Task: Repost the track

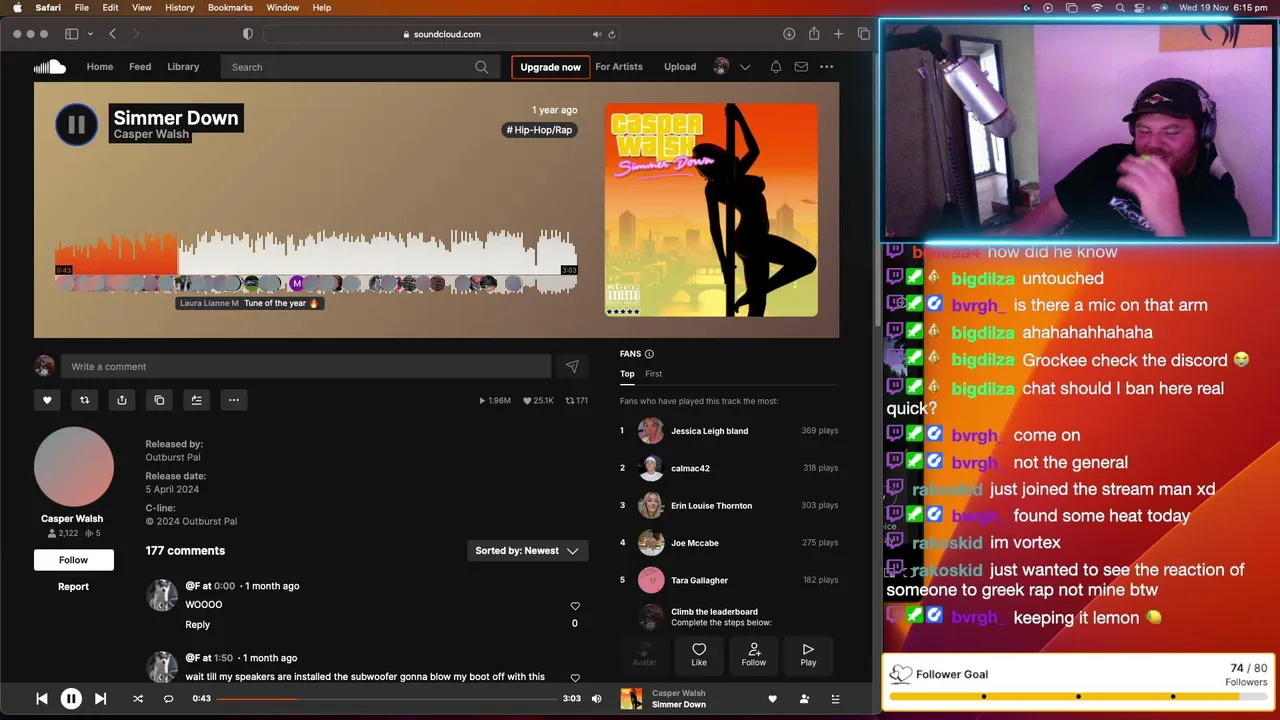Action: point(84,400)
